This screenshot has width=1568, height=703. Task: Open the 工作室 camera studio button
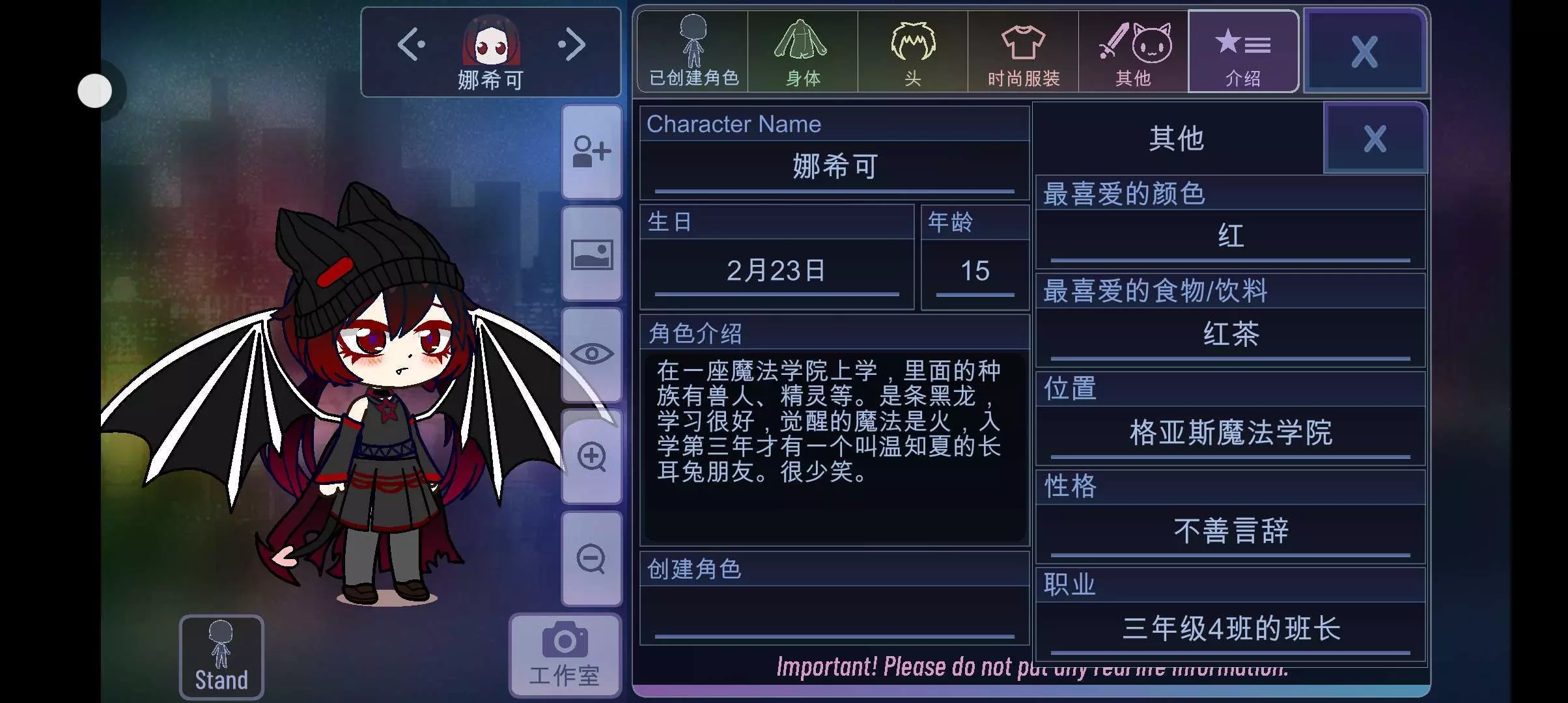(x=565, y=655)
